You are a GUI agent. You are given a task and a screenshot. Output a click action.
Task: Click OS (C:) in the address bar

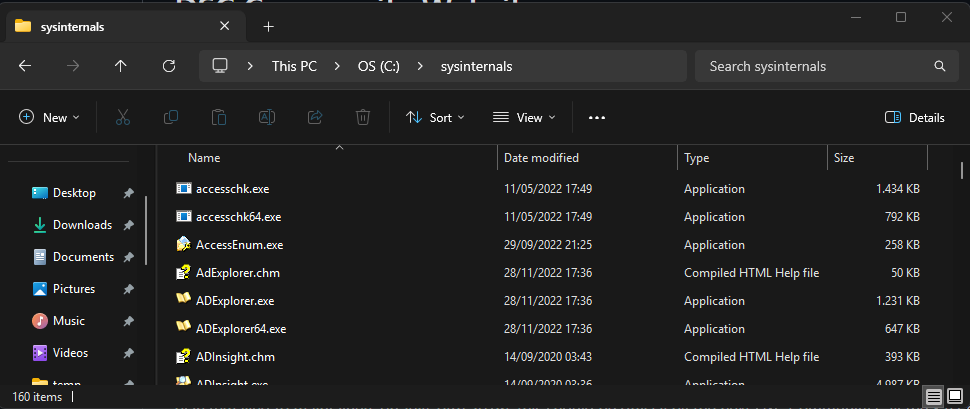tap(379, 66)
